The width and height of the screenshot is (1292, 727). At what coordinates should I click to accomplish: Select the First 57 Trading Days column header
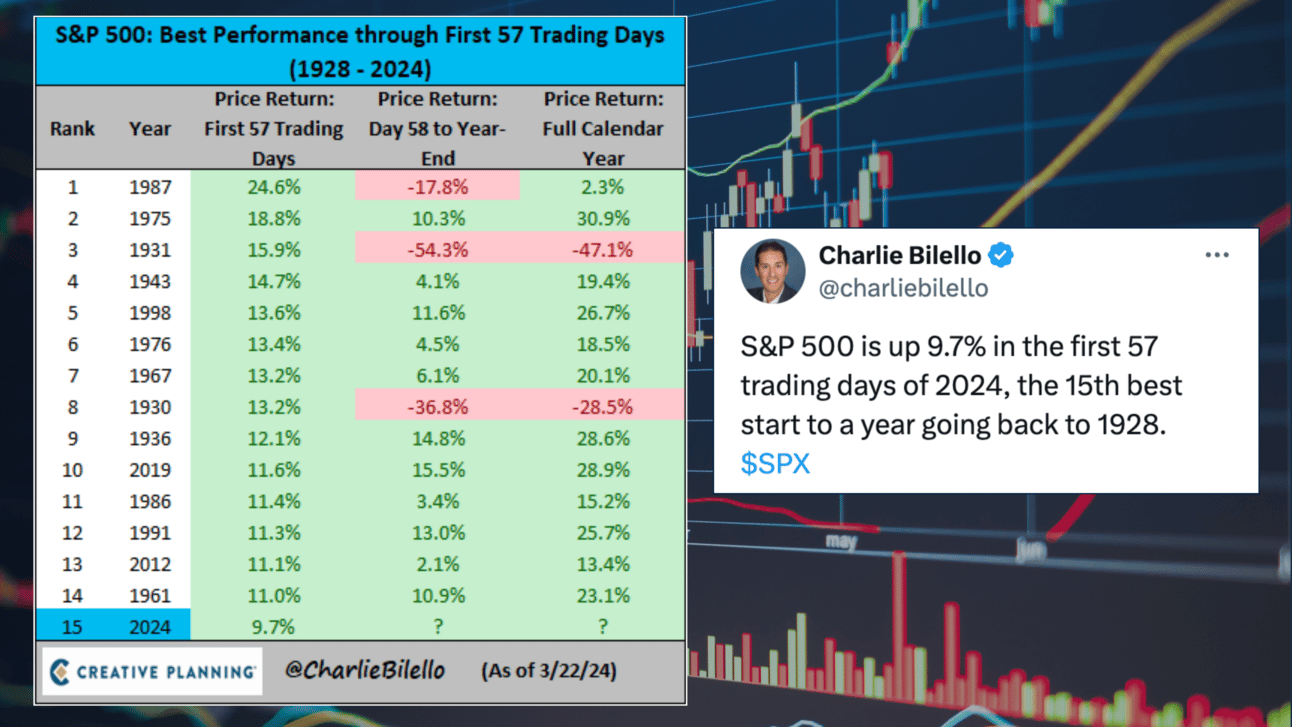pyautogui.click(x=273, y=129)
